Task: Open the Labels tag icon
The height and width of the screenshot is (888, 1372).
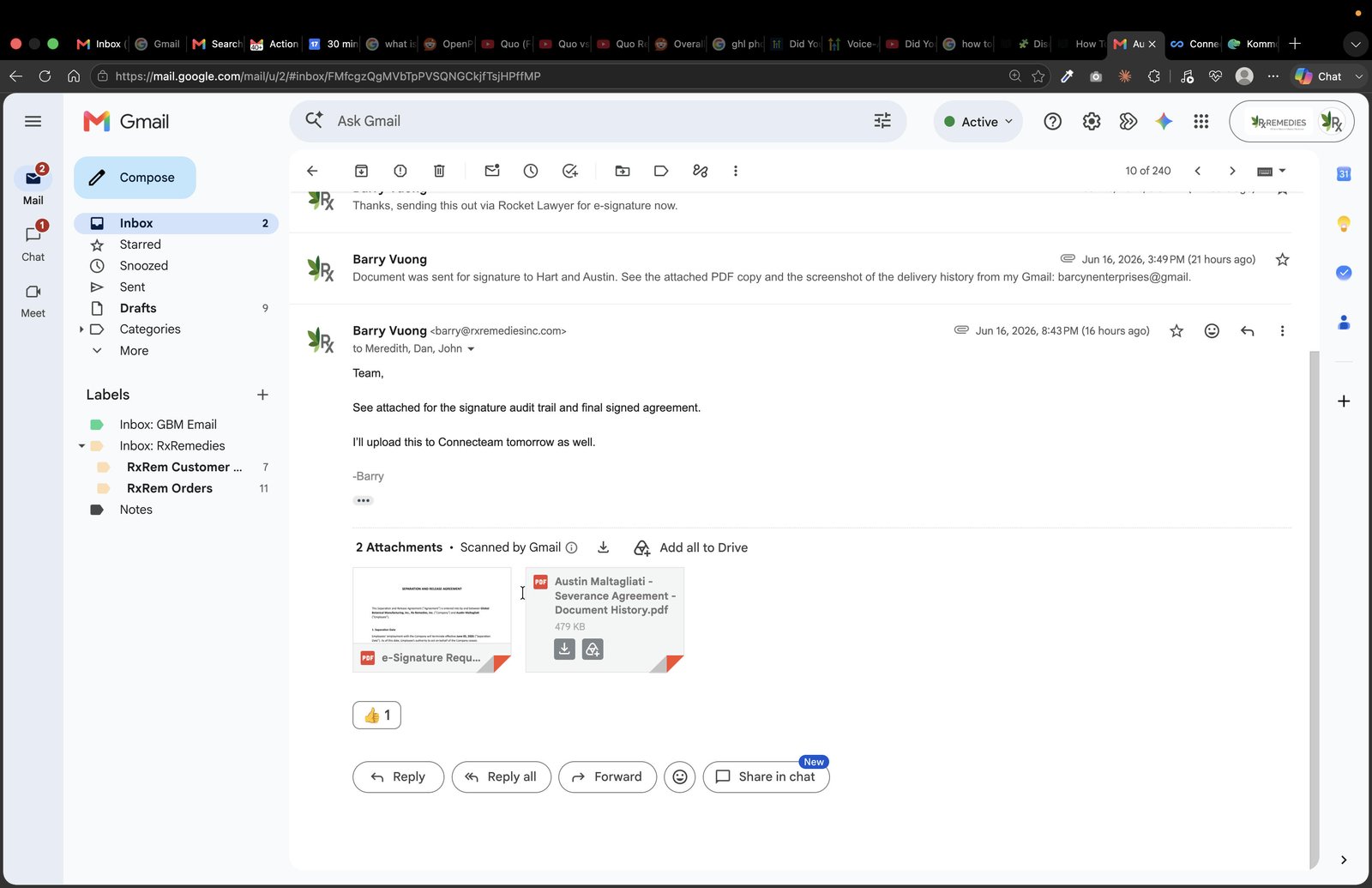Action: coord(661,171)
